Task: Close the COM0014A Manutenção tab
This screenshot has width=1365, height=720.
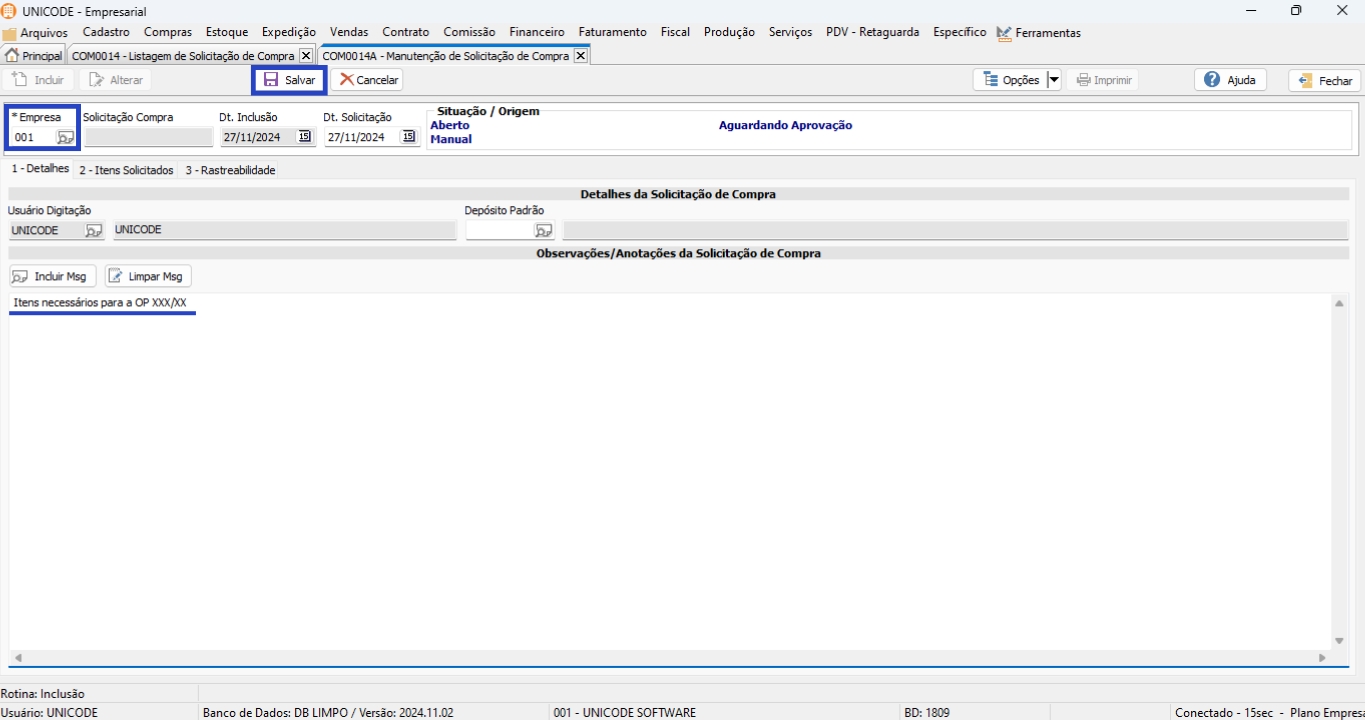Action: click(580, 56)
